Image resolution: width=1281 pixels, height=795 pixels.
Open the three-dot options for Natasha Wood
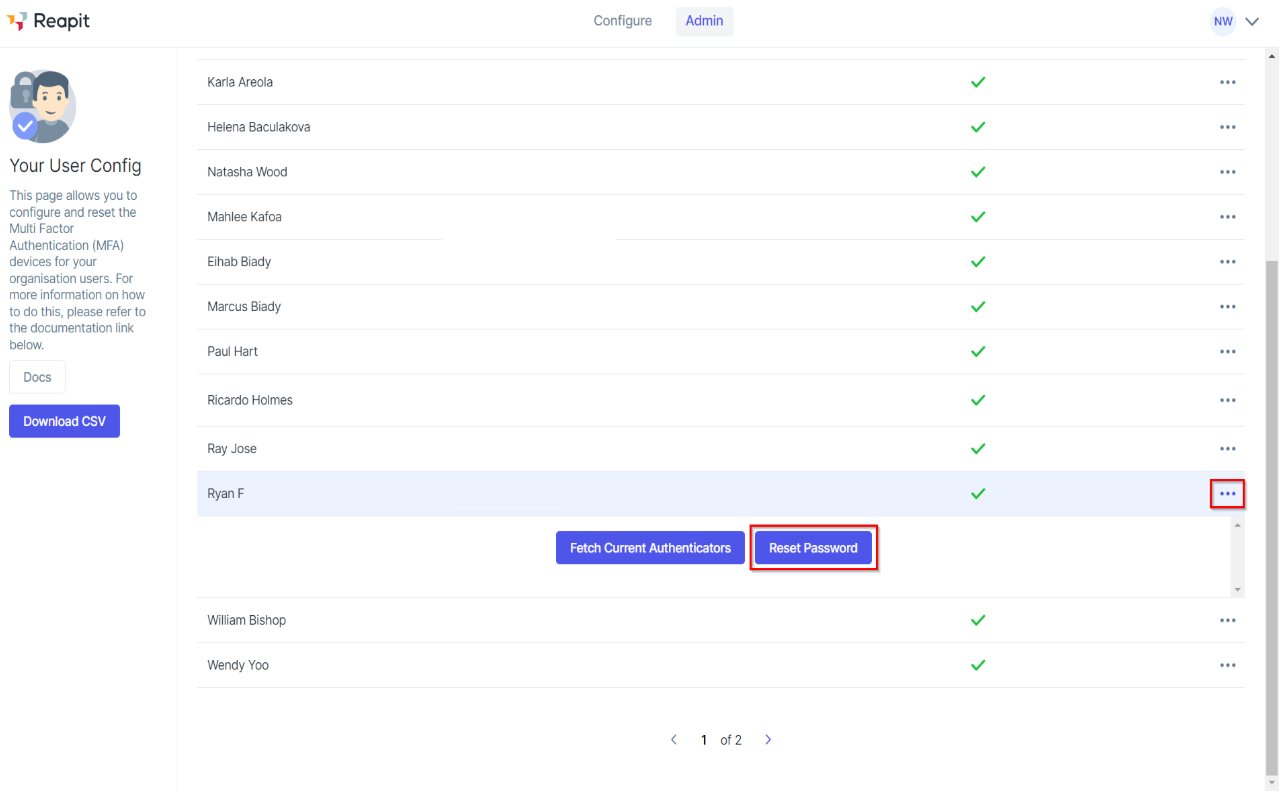(x=1227, y=172)
